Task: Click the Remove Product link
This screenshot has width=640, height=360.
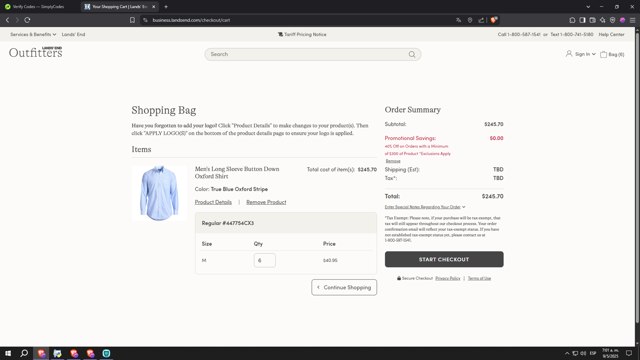Action: click(266, 202)
